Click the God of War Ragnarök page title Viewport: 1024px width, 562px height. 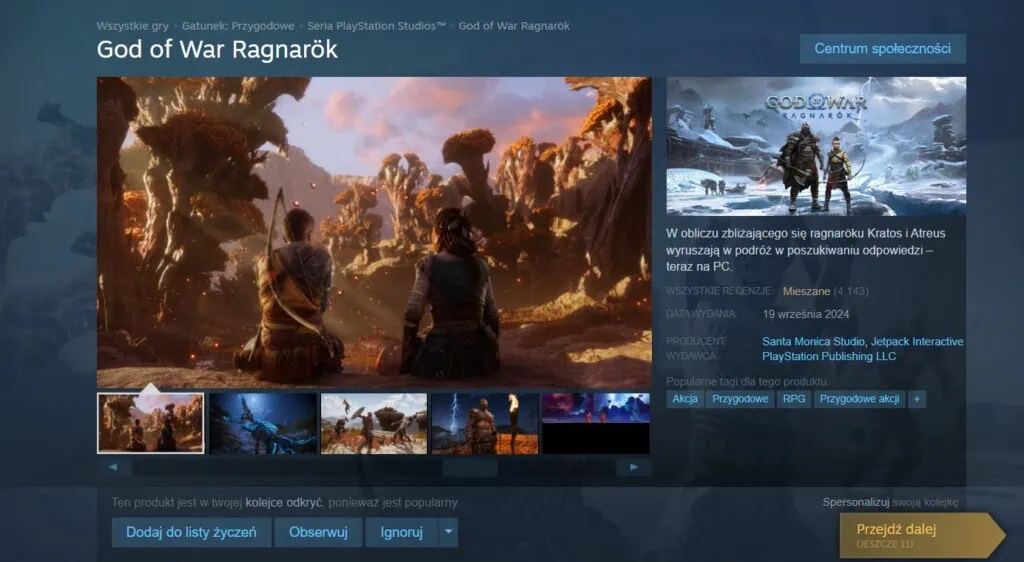tap(217, 50)
